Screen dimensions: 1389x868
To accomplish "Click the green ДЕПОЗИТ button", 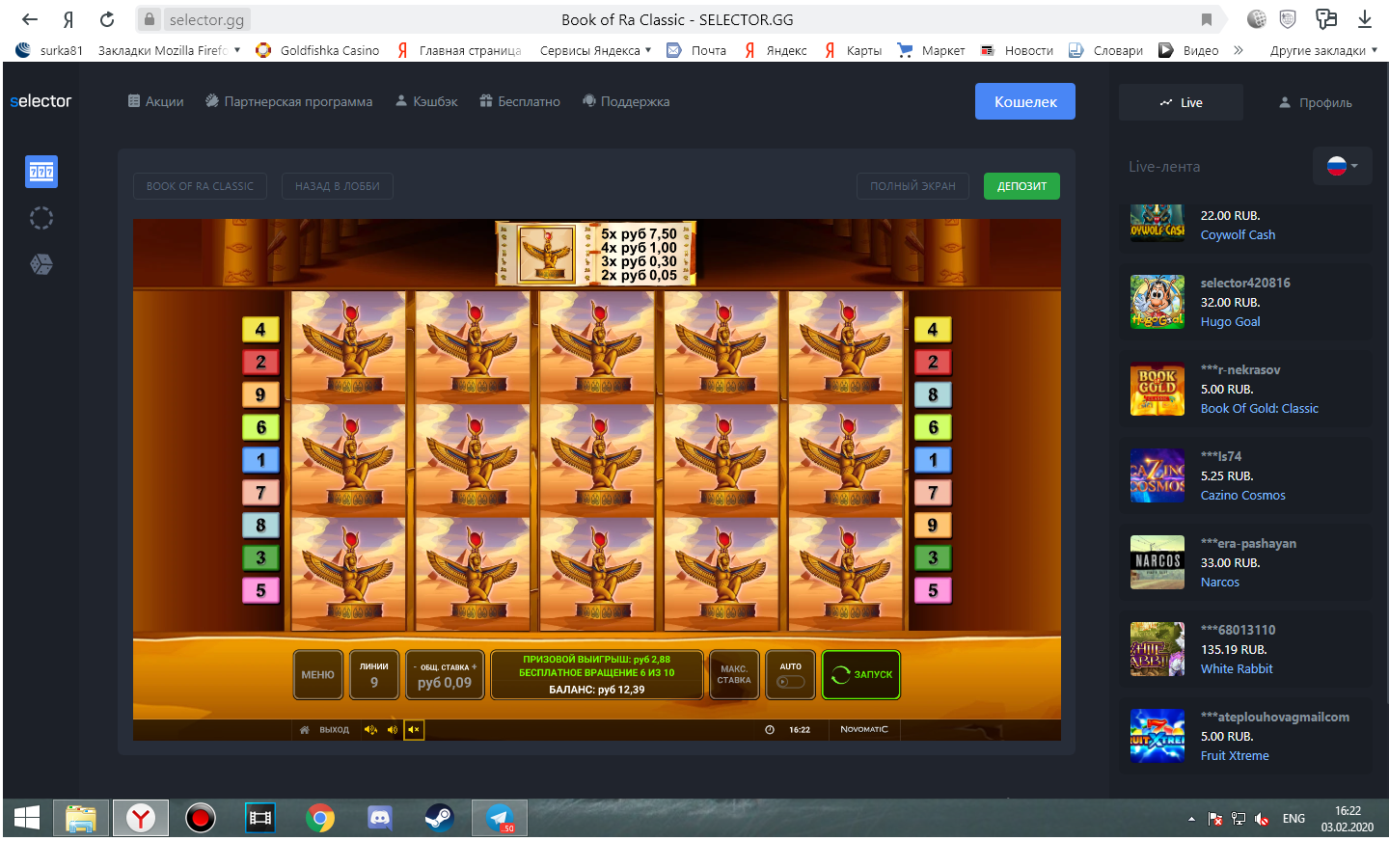I will 1021,186.
